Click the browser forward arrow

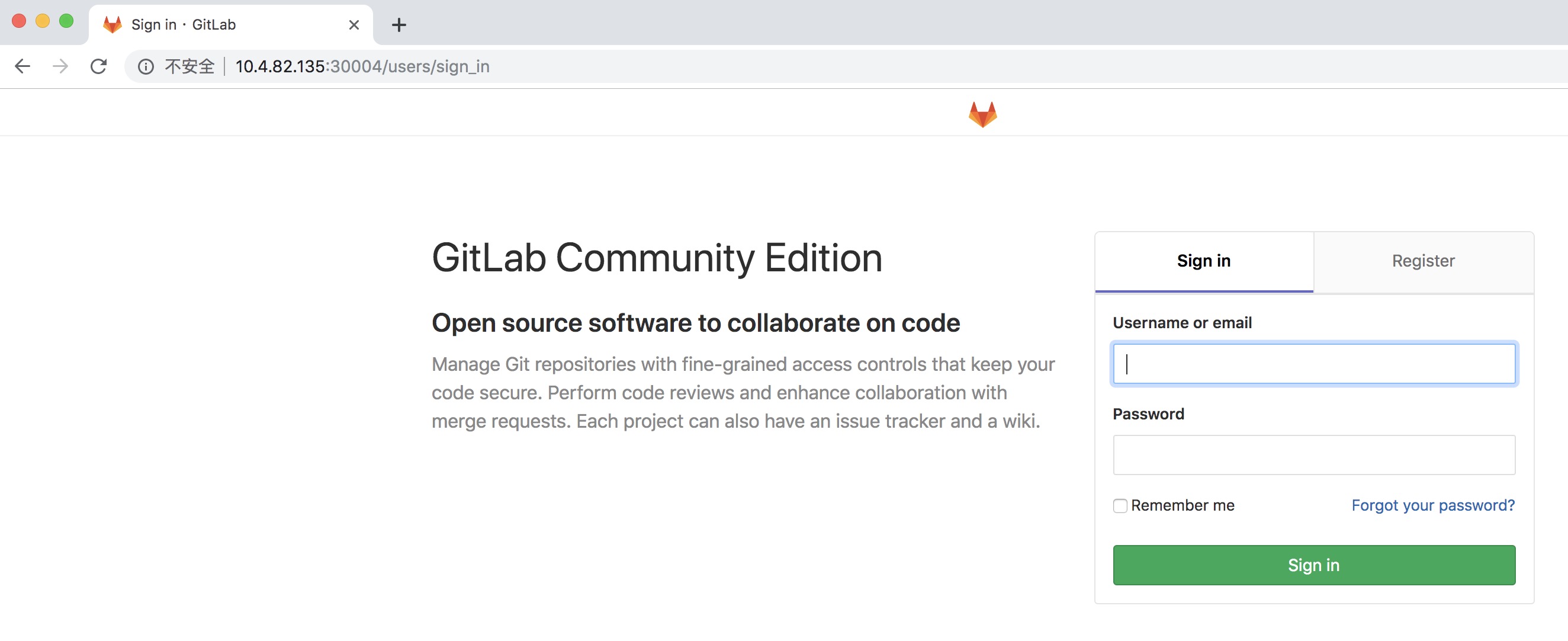click(60, 66)
